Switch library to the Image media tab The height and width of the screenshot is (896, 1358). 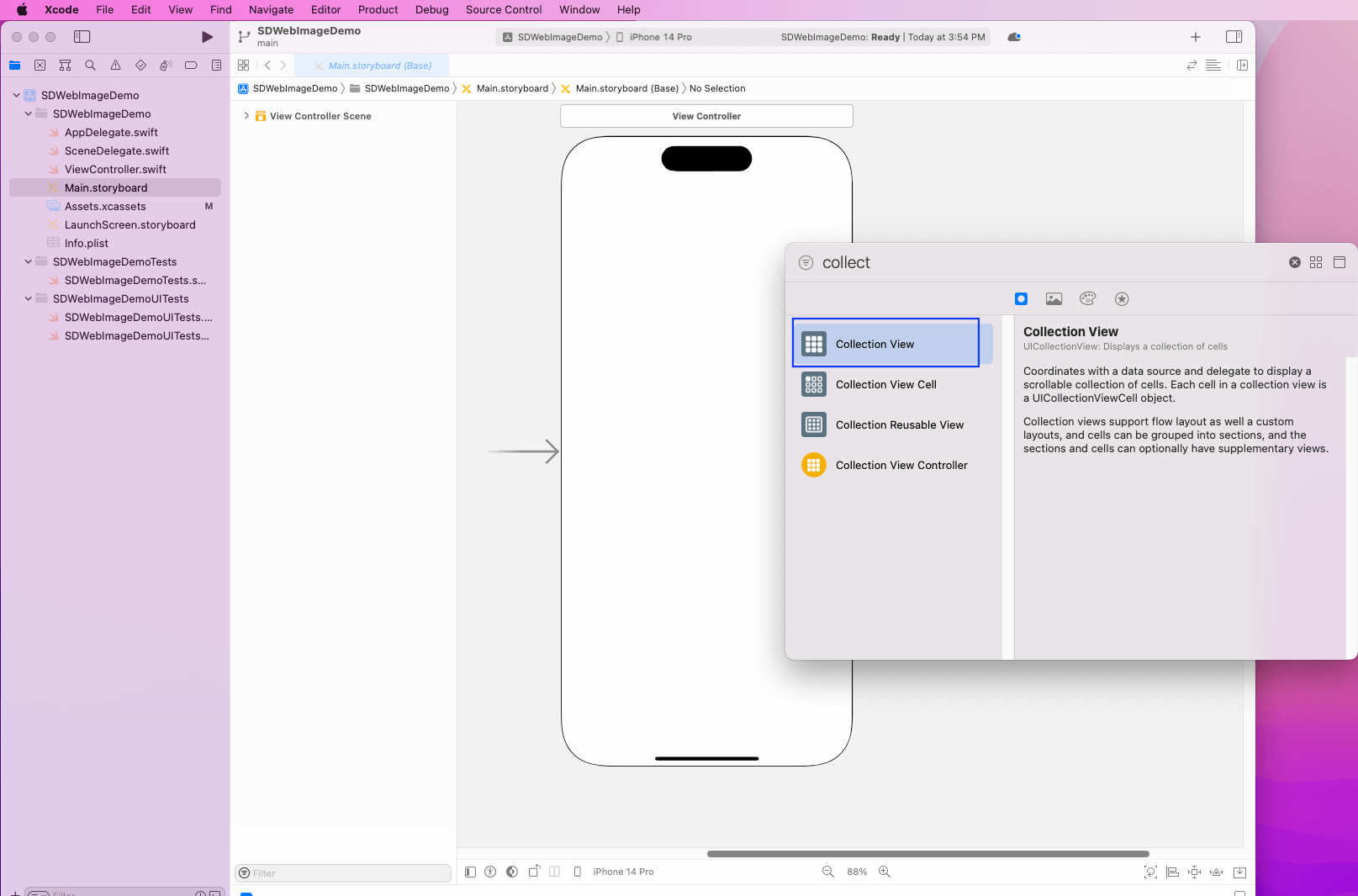pyautogui.click(x=1054, y=298)
